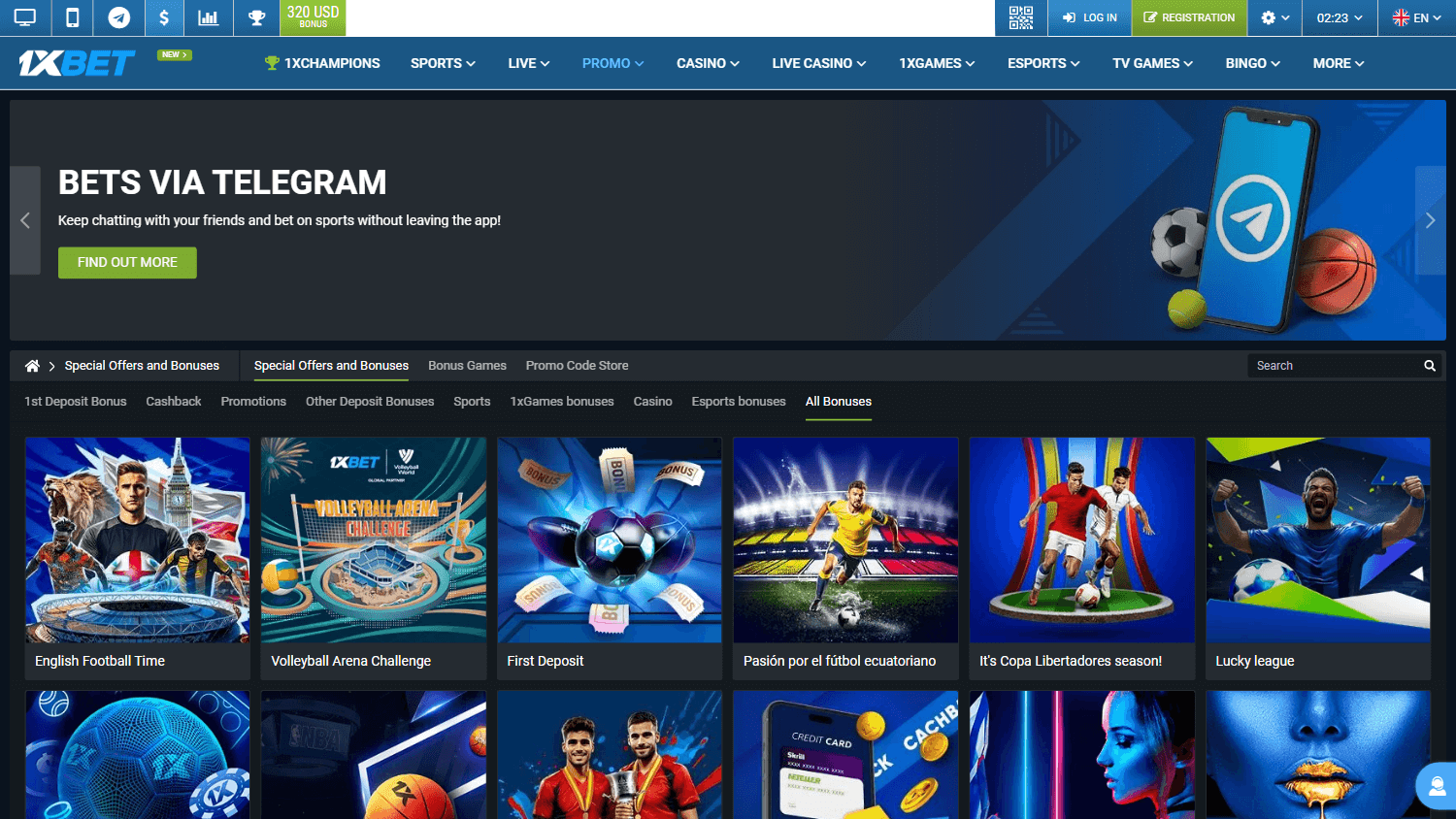
Task: Open It's Copa Libertadores season card
Action: pos(1082,558)
